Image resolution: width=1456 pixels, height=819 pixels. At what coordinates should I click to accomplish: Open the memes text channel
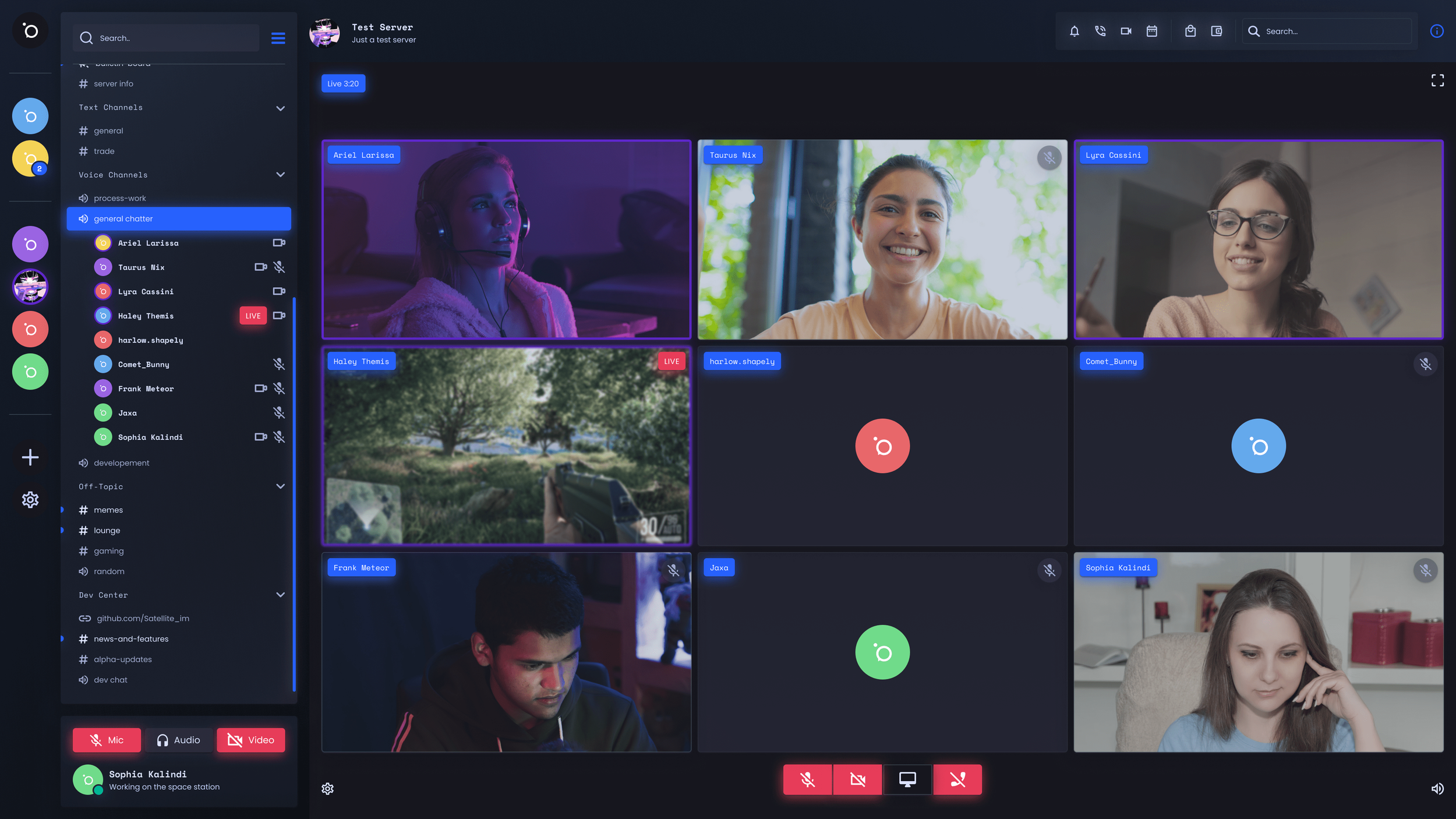[108, 510]
